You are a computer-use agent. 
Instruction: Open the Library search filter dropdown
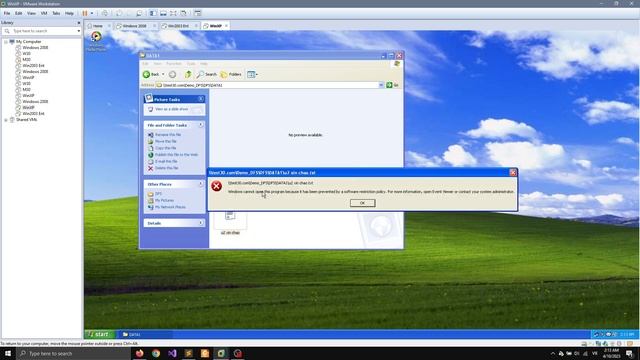79,31
